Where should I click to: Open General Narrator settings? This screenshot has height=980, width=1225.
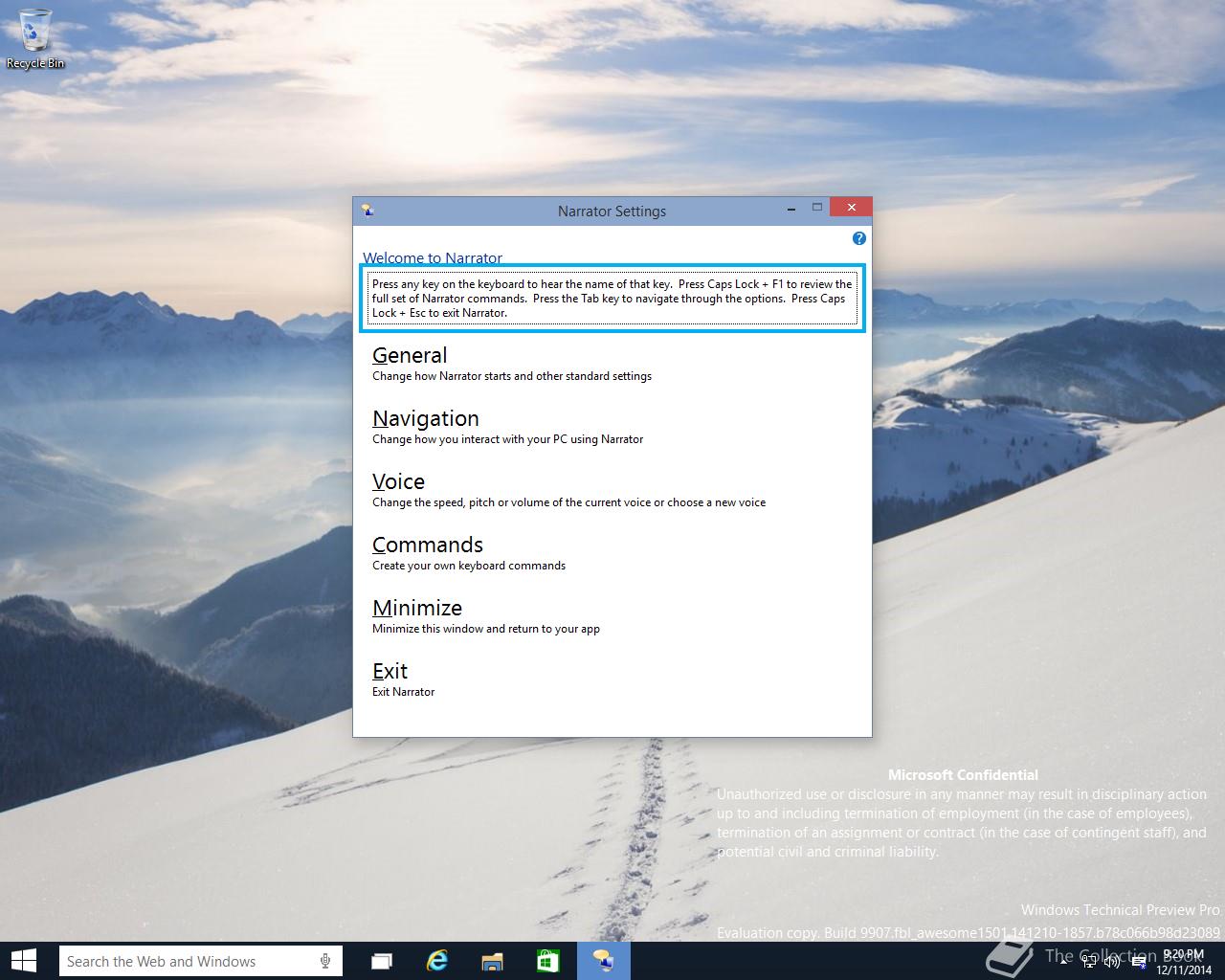[x=410, y=355]
